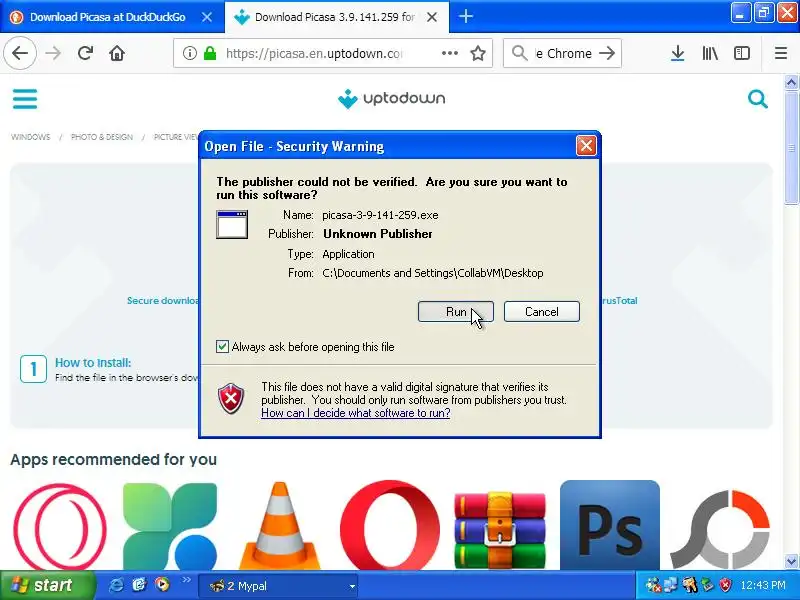The height and width of the screenshot is (600, 800).
Task: Open the downloads panel arrow icon
Action: tap(677, 53)
